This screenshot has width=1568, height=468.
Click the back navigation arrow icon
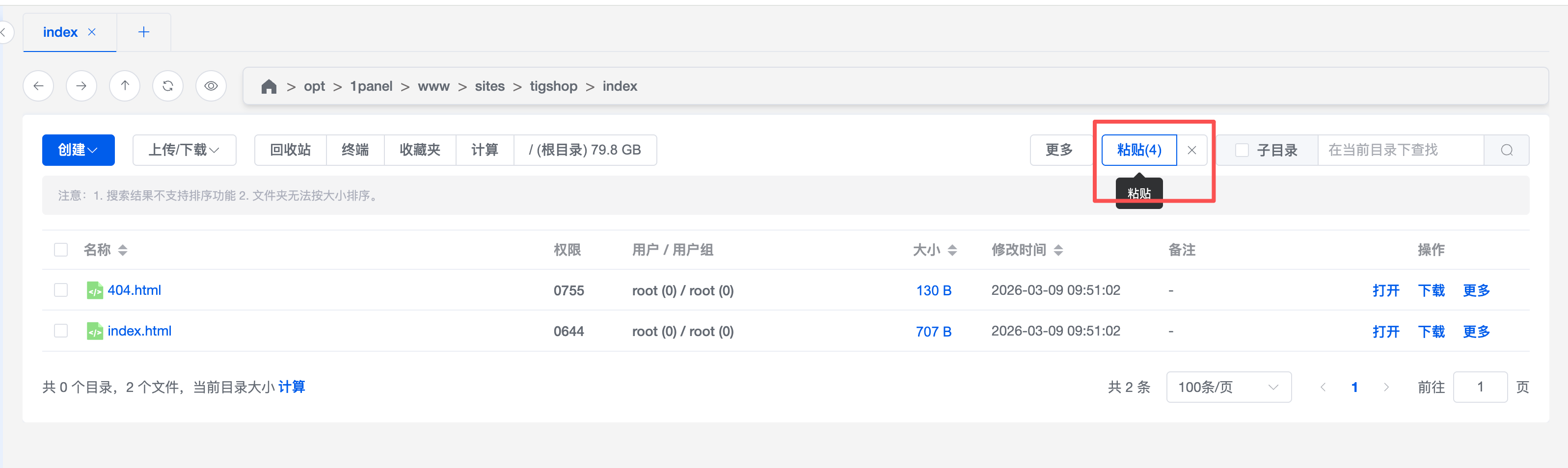click(x=38, y=86)
